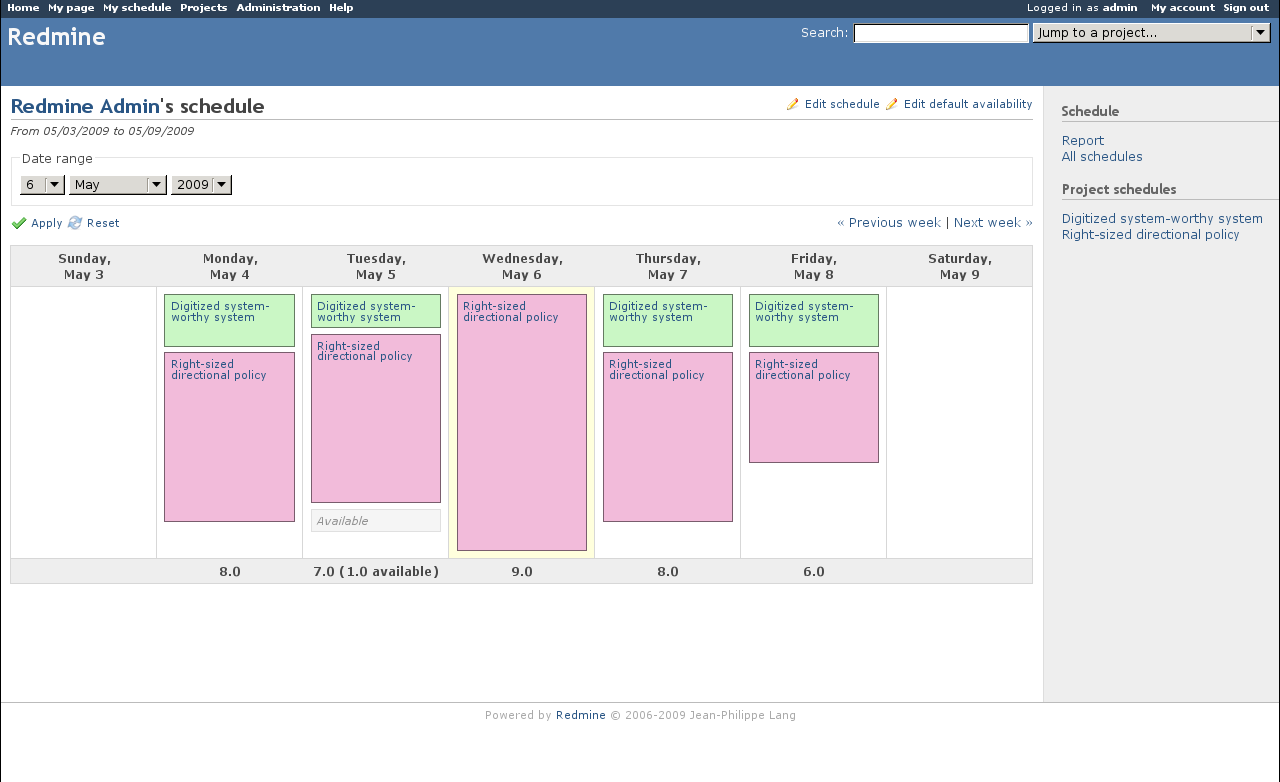1280x782 pixels.
Task: Click the Edit schedule link
Action: (842, 104)
